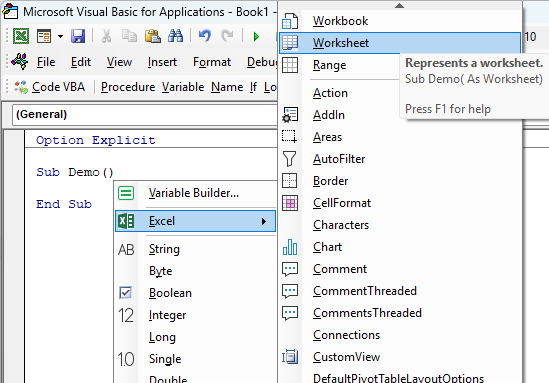
Task: Open the Insert UserForm dropdown arrow
Action: (60, 36)
